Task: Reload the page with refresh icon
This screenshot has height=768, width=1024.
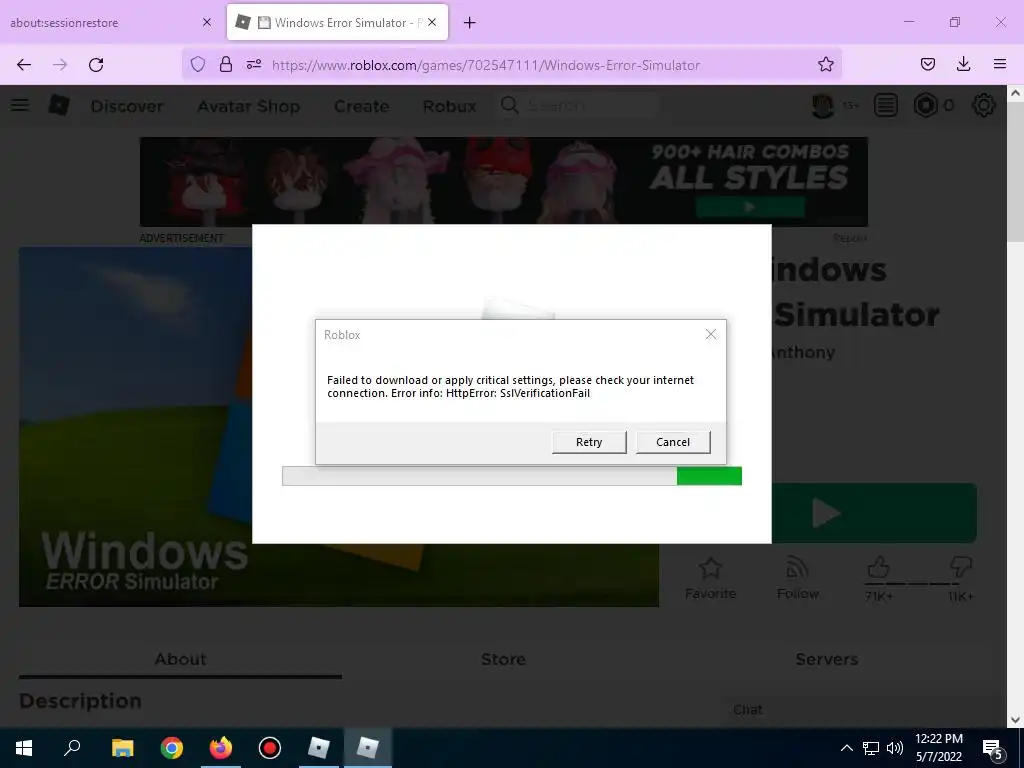Action: [x=96, y=65]
